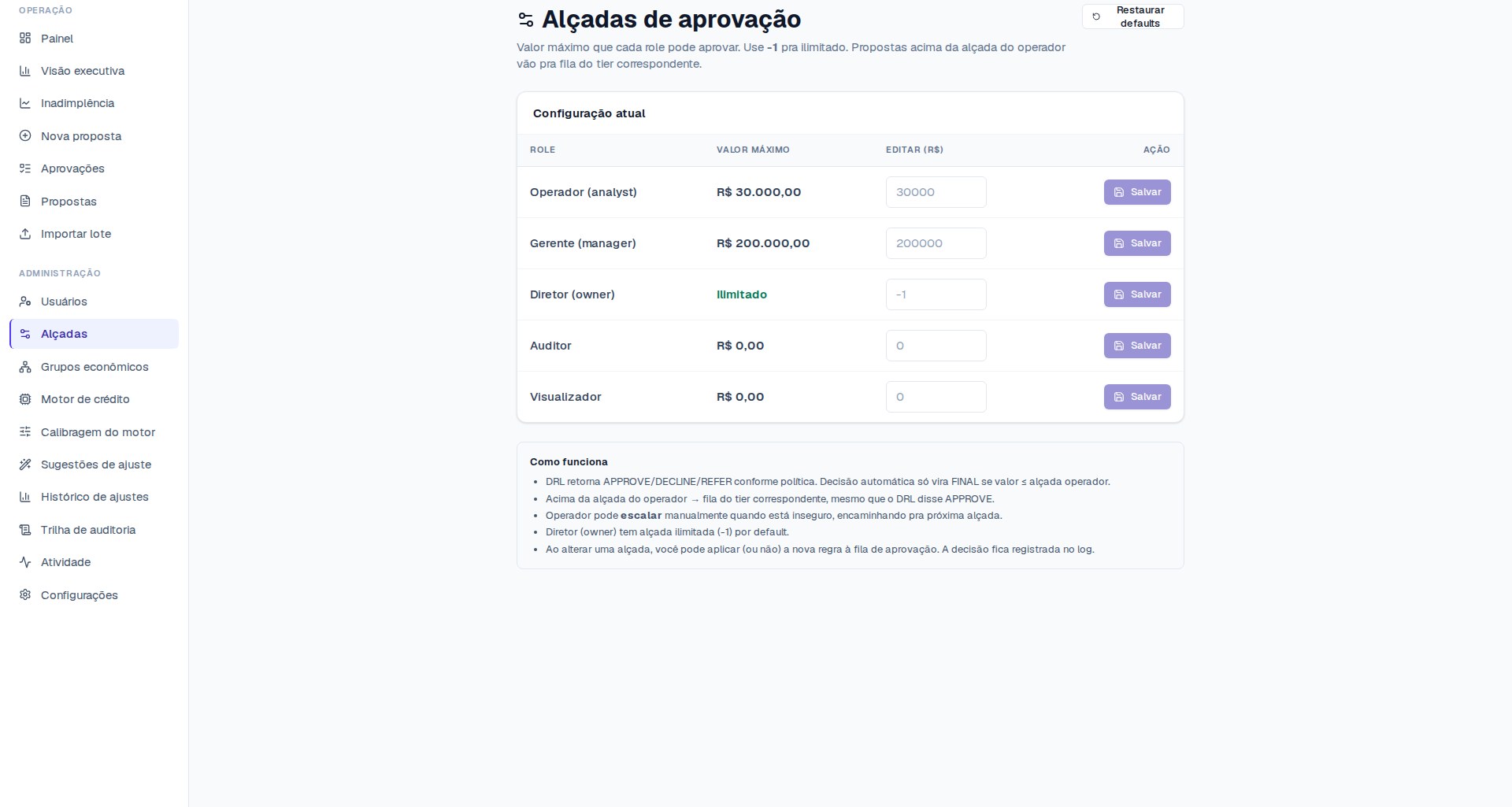Click the Configuração atual card title
1512x807 pixels.
589,113
